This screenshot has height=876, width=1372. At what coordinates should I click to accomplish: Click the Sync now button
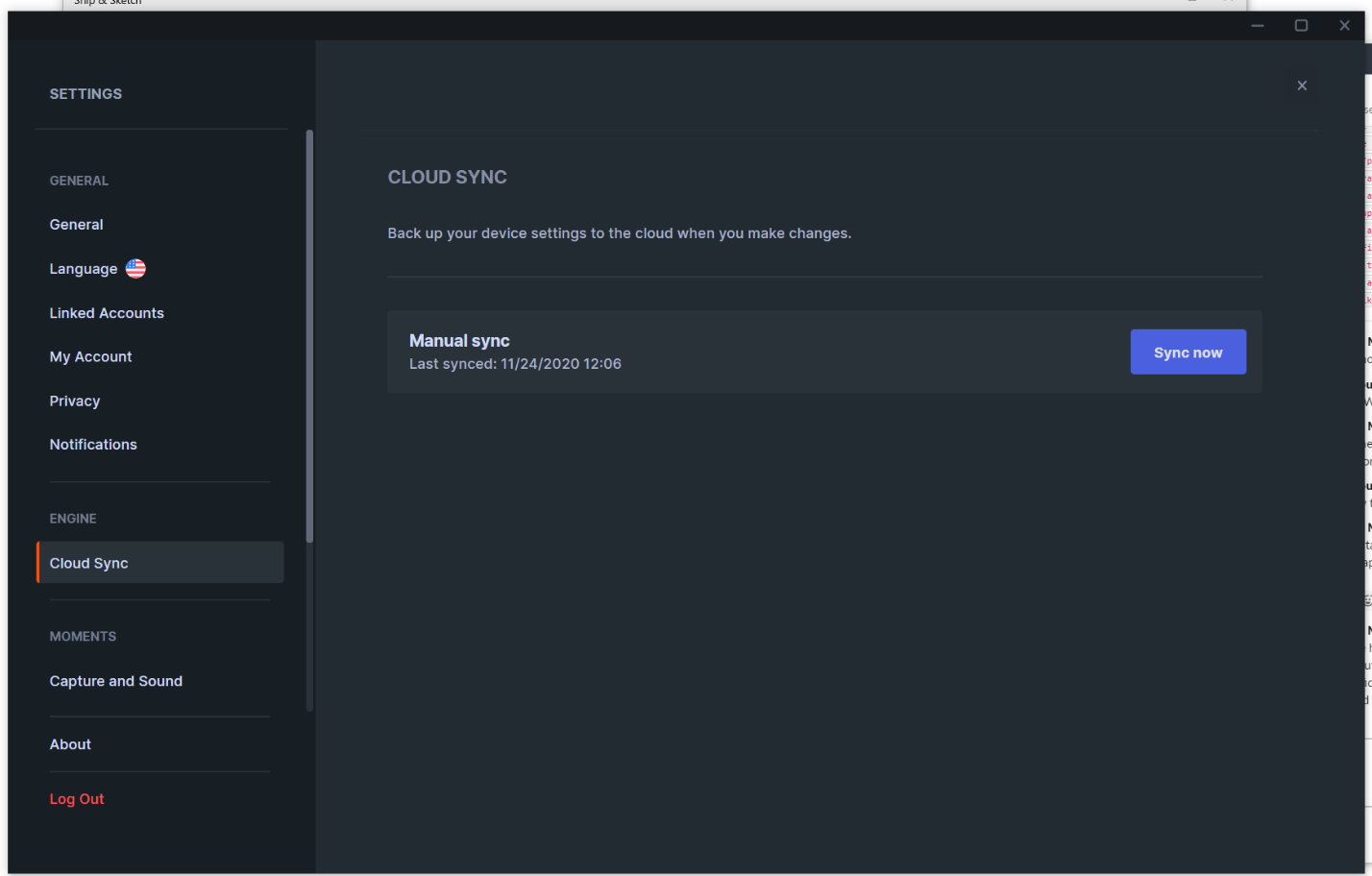pos(1188,353)
